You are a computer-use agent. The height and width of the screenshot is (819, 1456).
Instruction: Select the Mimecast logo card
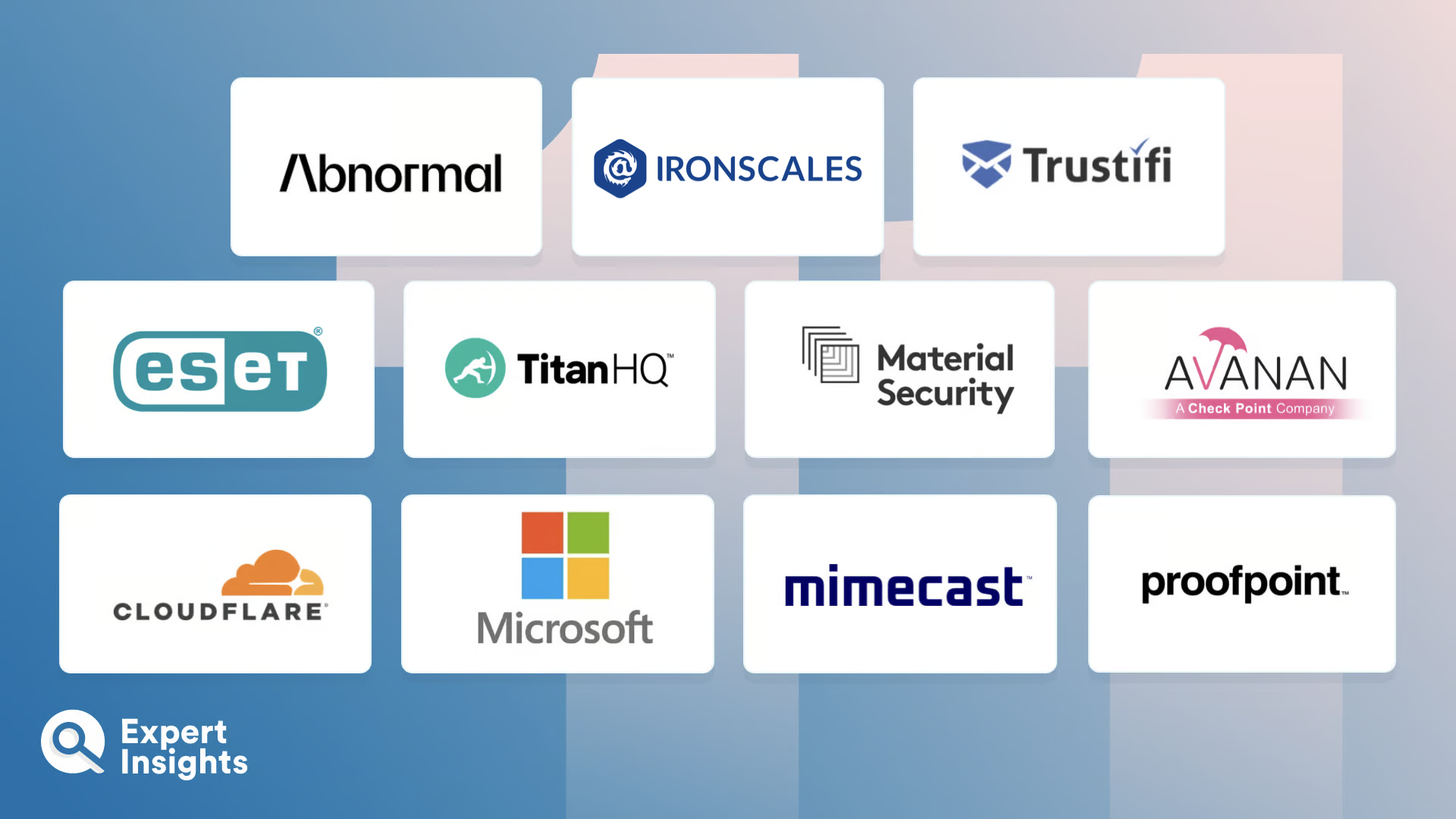(899, 584)
